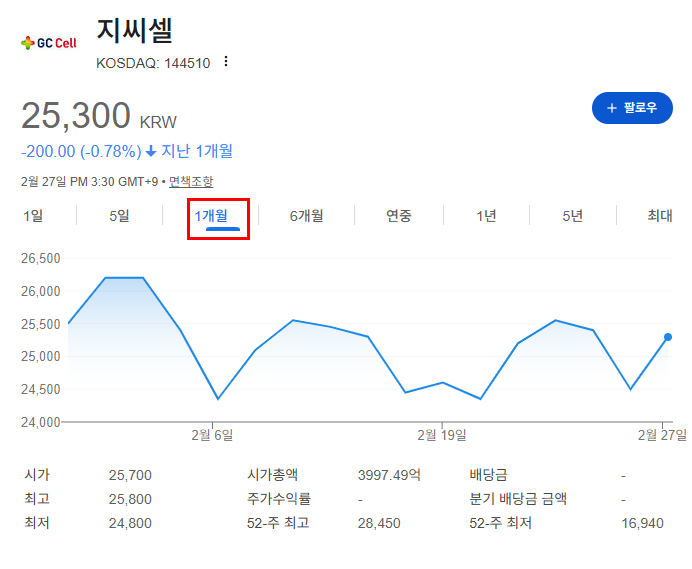The height and width of the screenshot is (569, 692).
Task: Open the three-dot options menu beside KOSDAQ ticker
Action: (226, 61)
